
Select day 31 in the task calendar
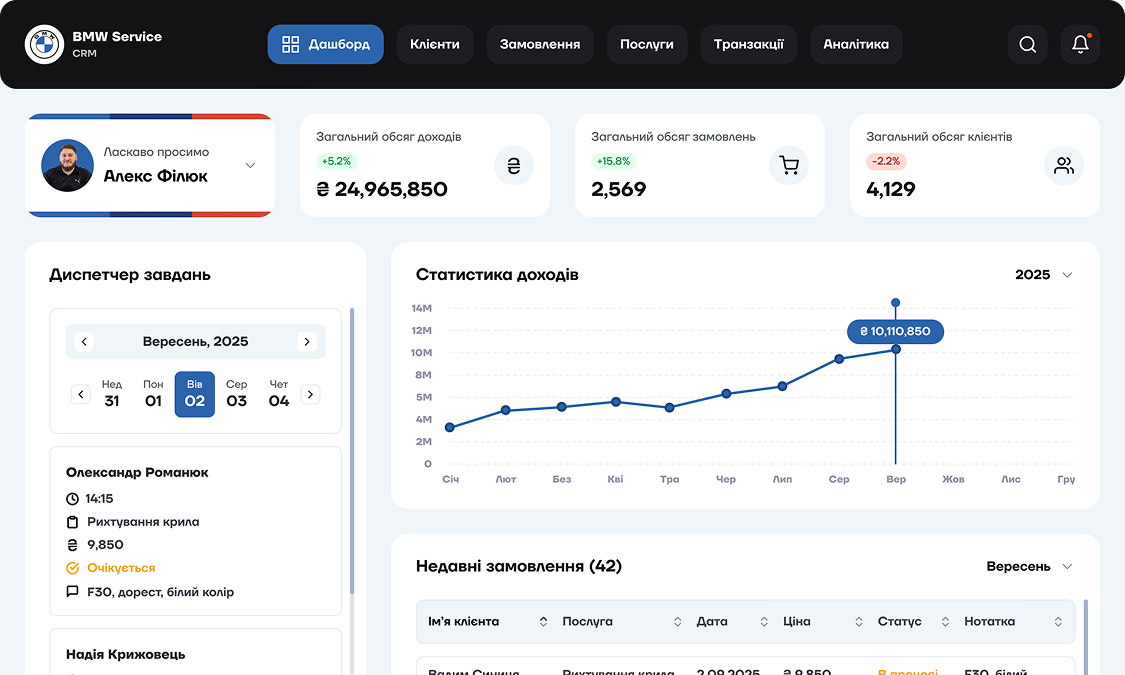point(111,394)
